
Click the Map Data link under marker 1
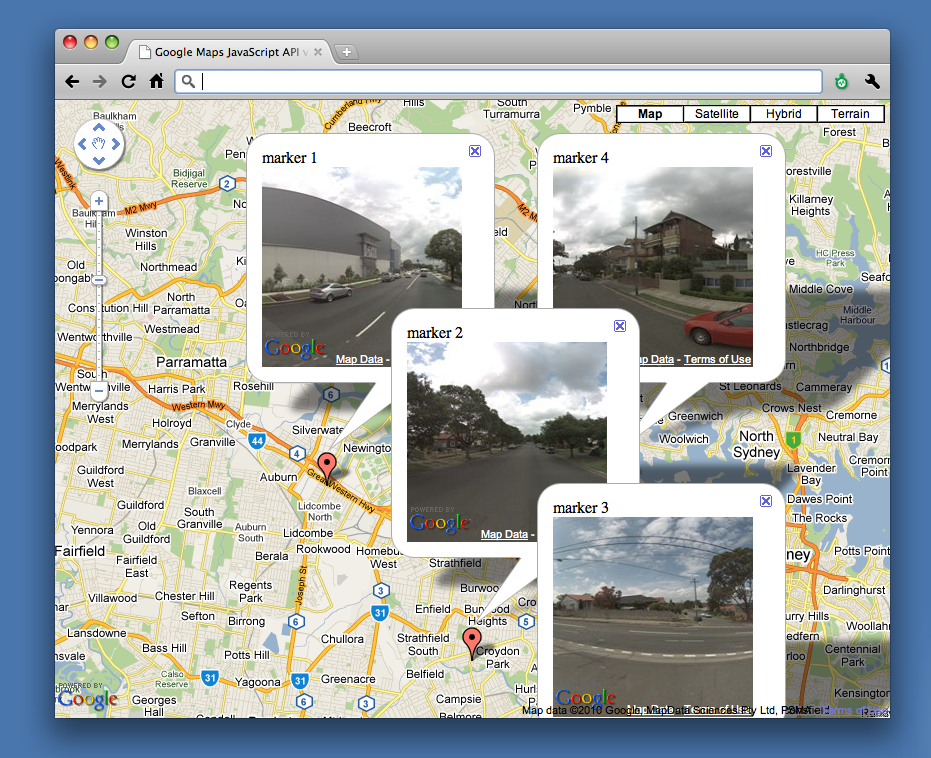(x=360, y=358)
